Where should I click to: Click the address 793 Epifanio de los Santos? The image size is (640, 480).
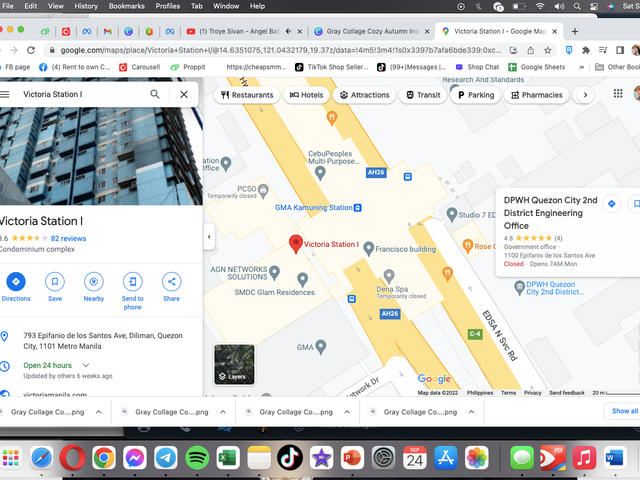pos(103,341)
